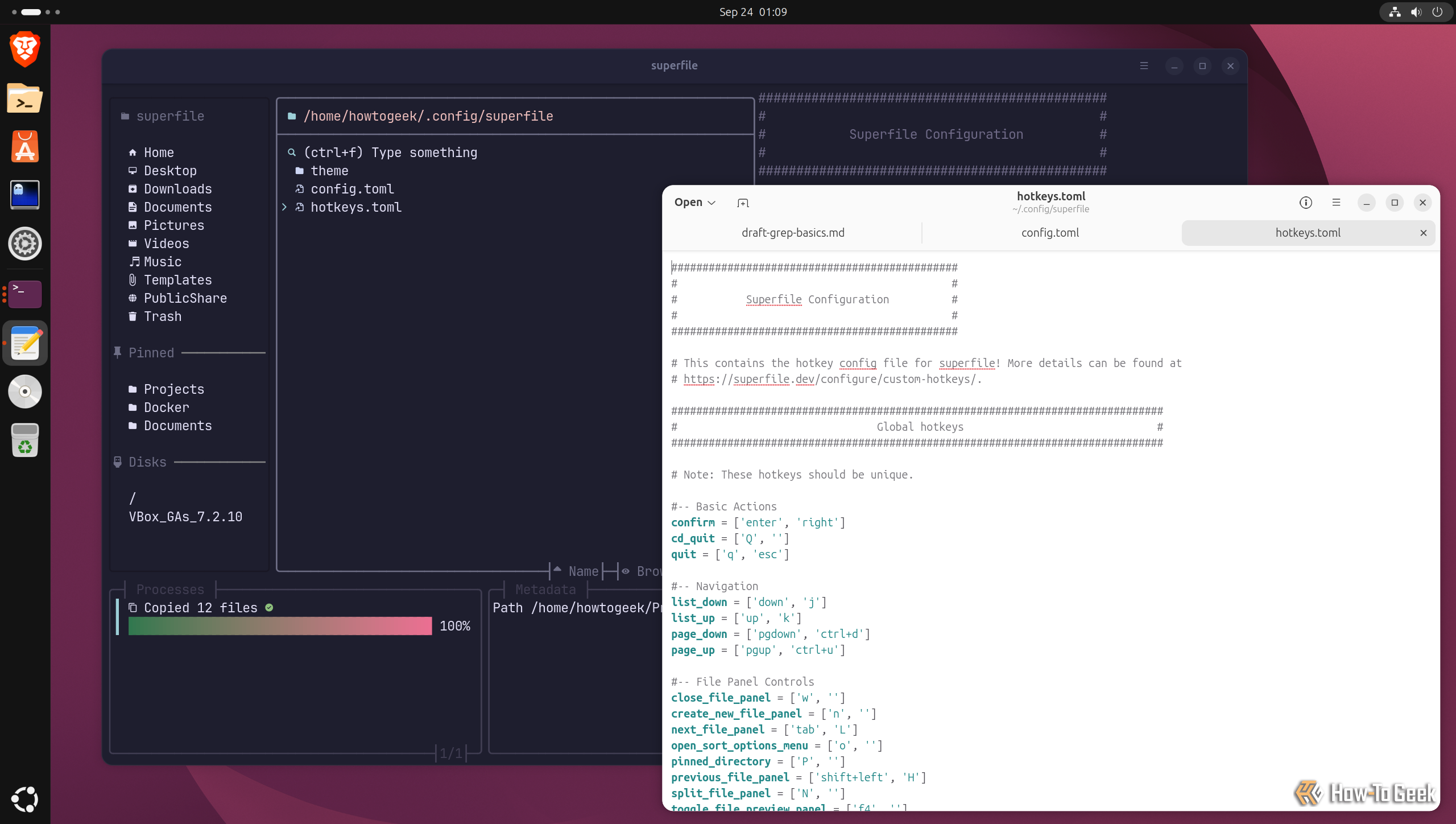Select Templates in superfile sidebar
This screenshot has height=824, width=1456.
click(170, 280)
